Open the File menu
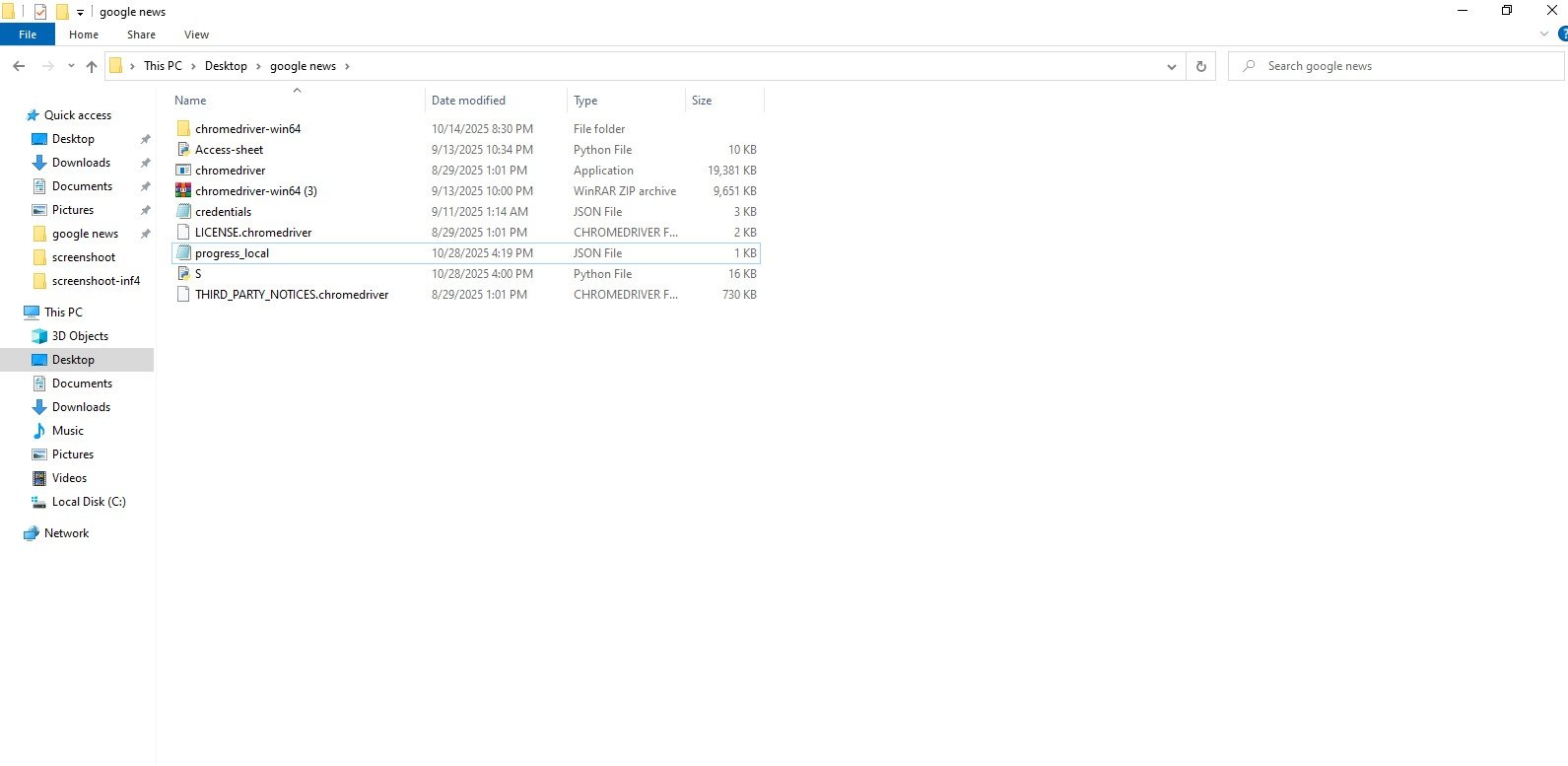This screenshot has height=766, width=1568. coord(28,35)
